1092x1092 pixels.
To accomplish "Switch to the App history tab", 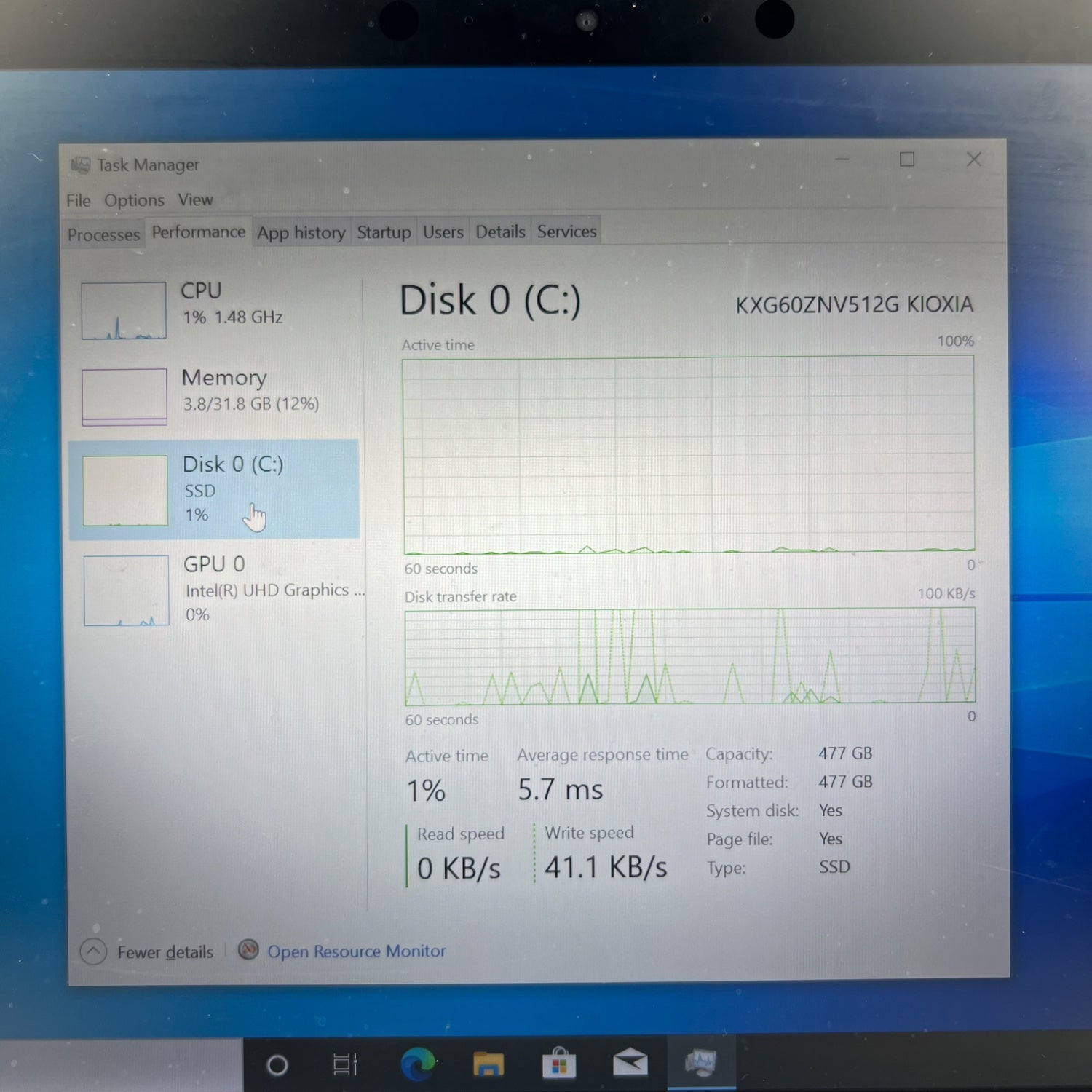I will pos(301,233).
